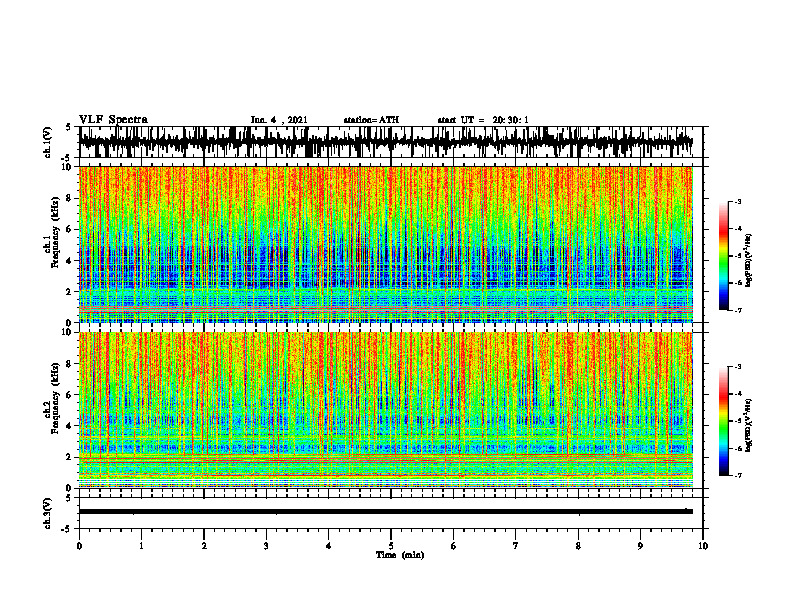Click the ch.2 frequency tick label "8"
The image size is (792, 612).
pyautogui.click(x=70, y=364)
